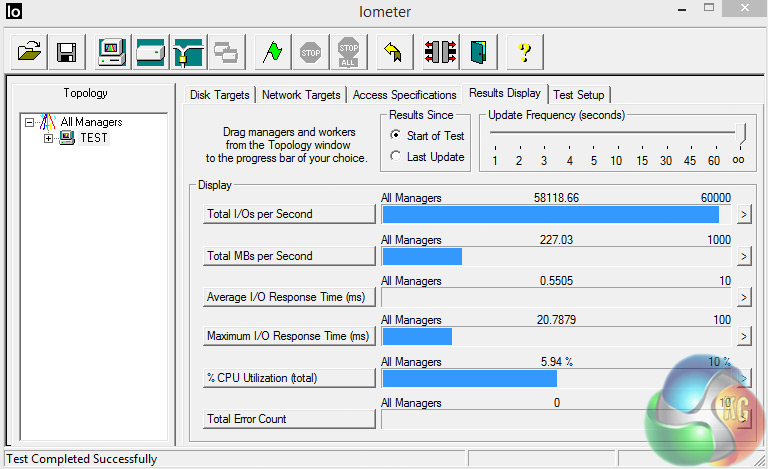Set update frequency to 30 seconds mark
This screenshot has width=768, height=469.
pyautogui.click(x=666, y=160)
